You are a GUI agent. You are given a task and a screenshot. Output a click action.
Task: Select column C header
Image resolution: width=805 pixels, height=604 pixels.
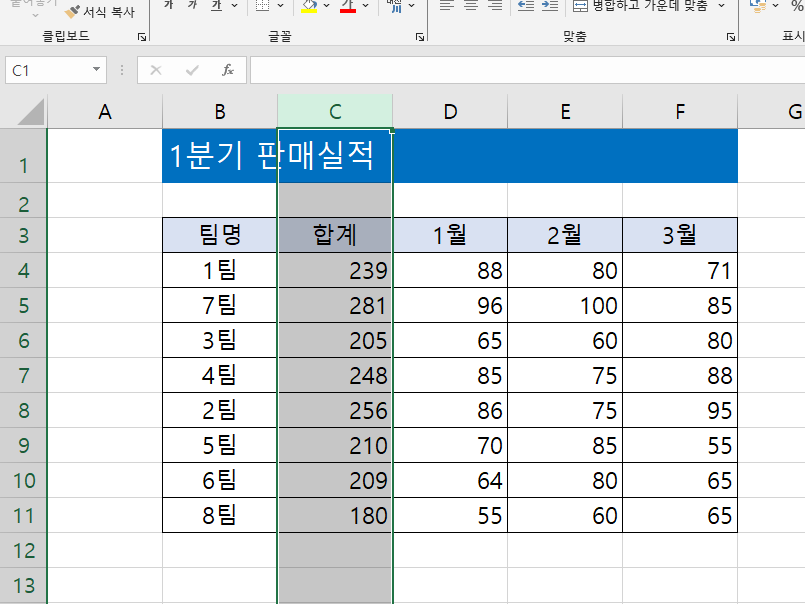(x=335, y=111)
